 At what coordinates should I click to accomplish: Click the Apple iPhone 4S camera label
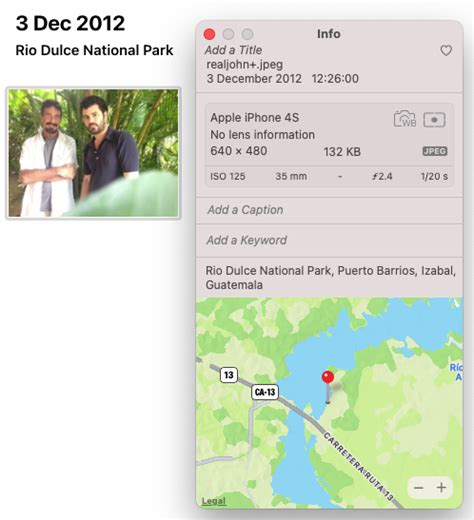tap(255, 118)
